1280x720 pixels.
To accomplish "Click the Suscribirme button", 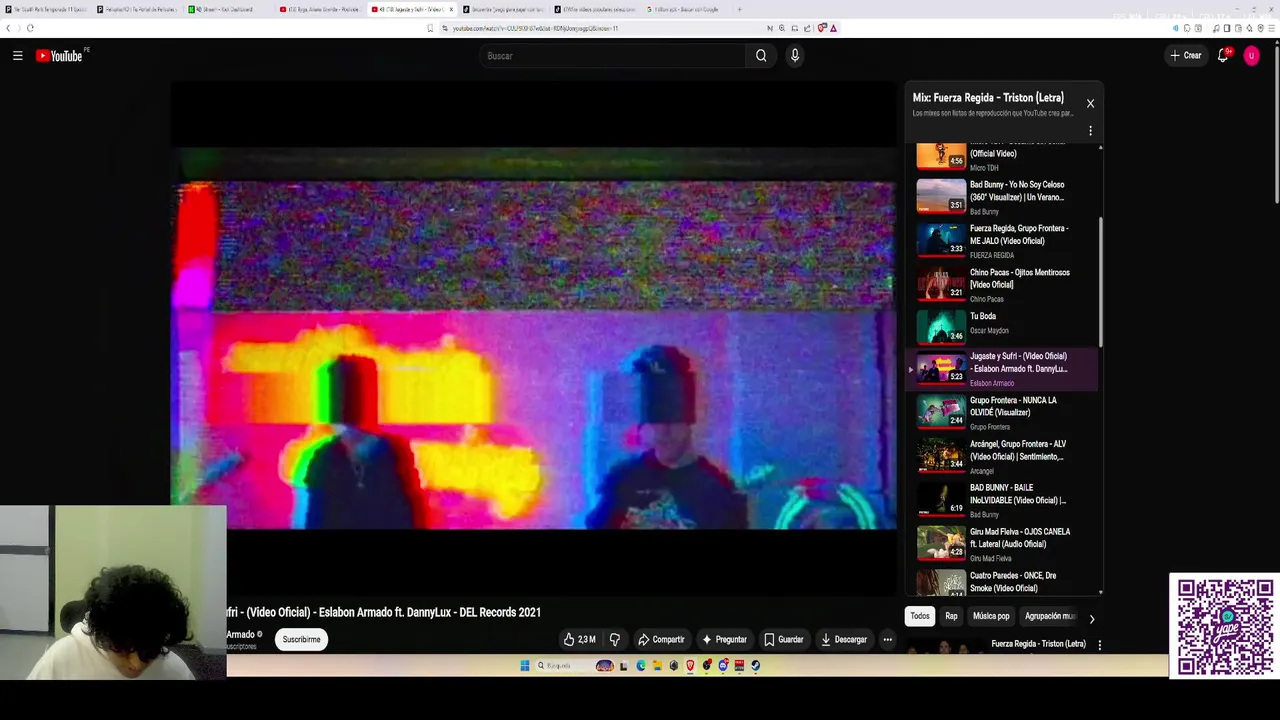I will [x=301, y=639].
